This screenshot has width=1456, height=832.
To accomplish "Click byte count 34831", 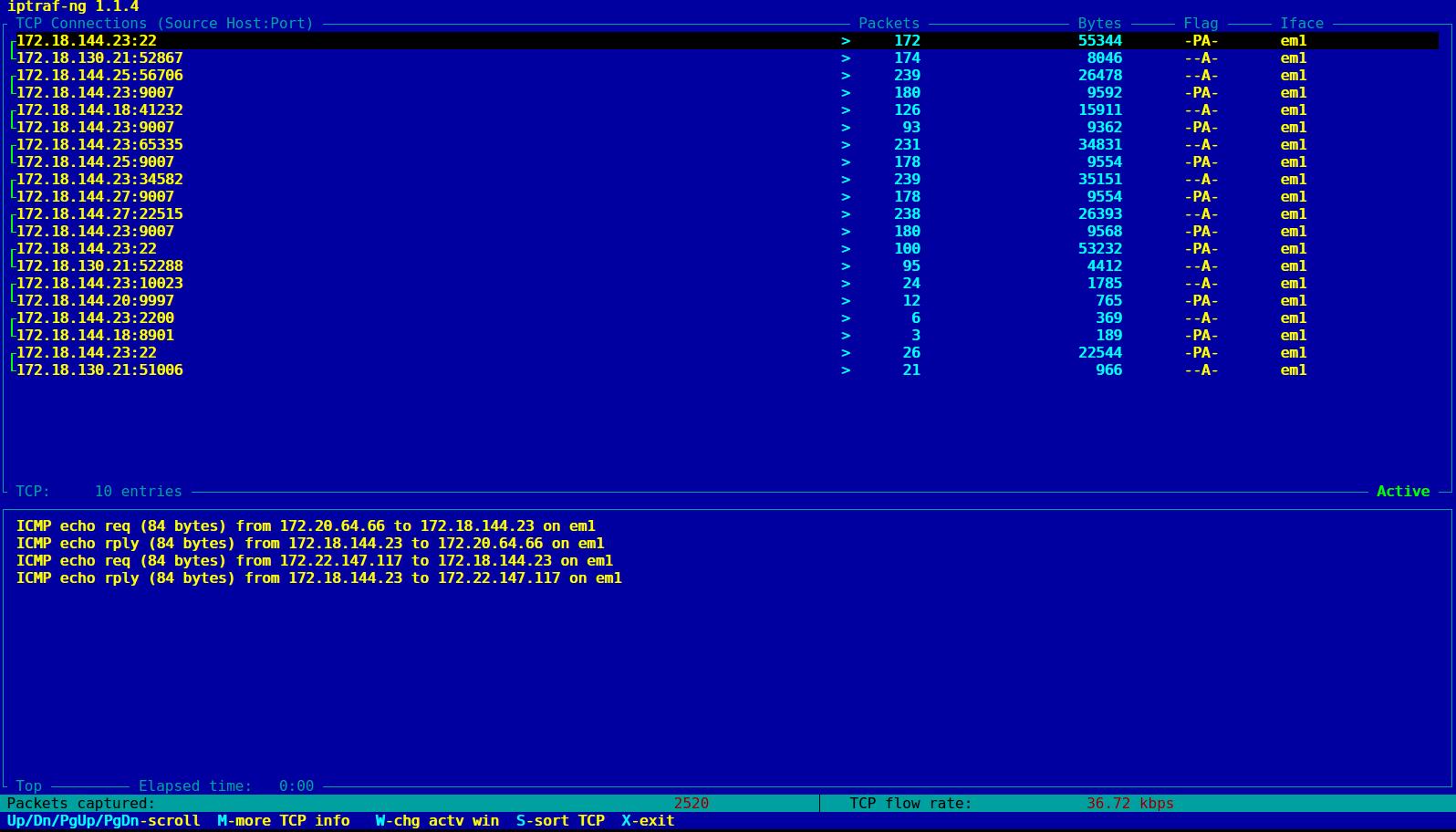I will click(x=1100, y=145).
